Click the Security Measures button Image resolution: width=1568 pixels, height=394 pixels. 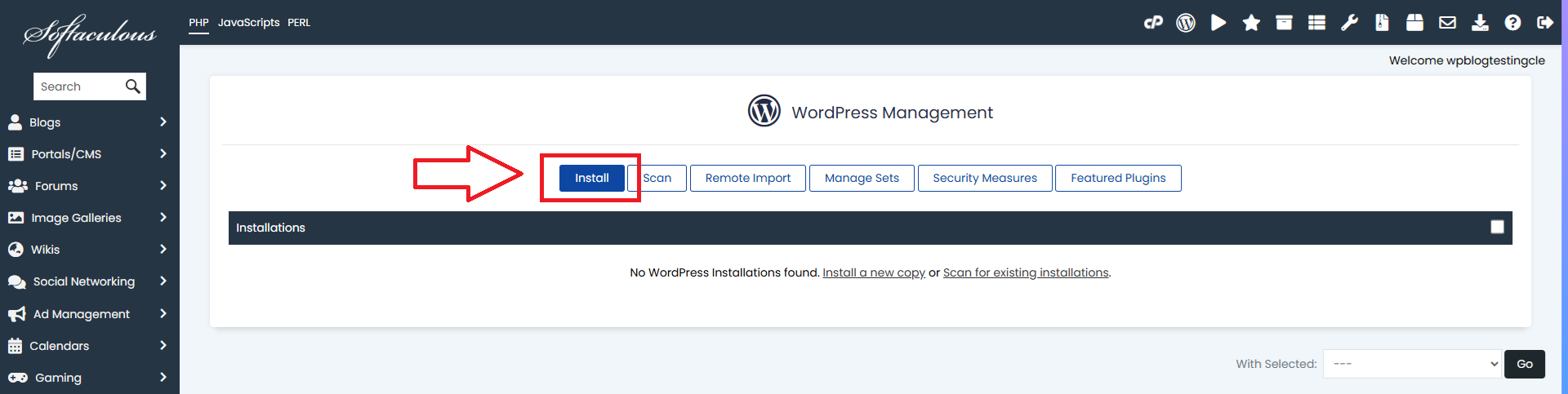985,178
